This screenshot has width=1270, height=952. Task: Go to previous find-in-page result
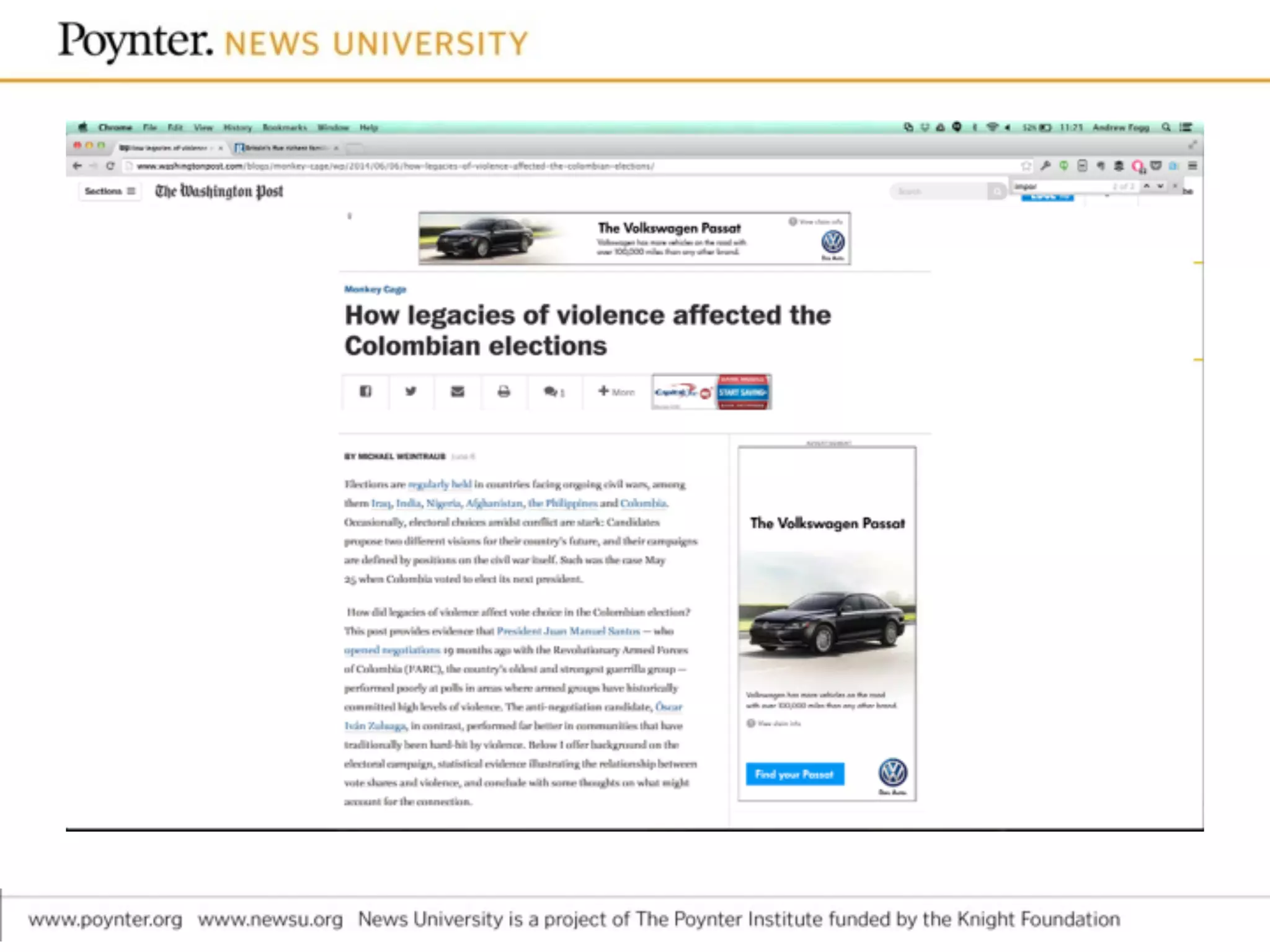coord(1147,186)
